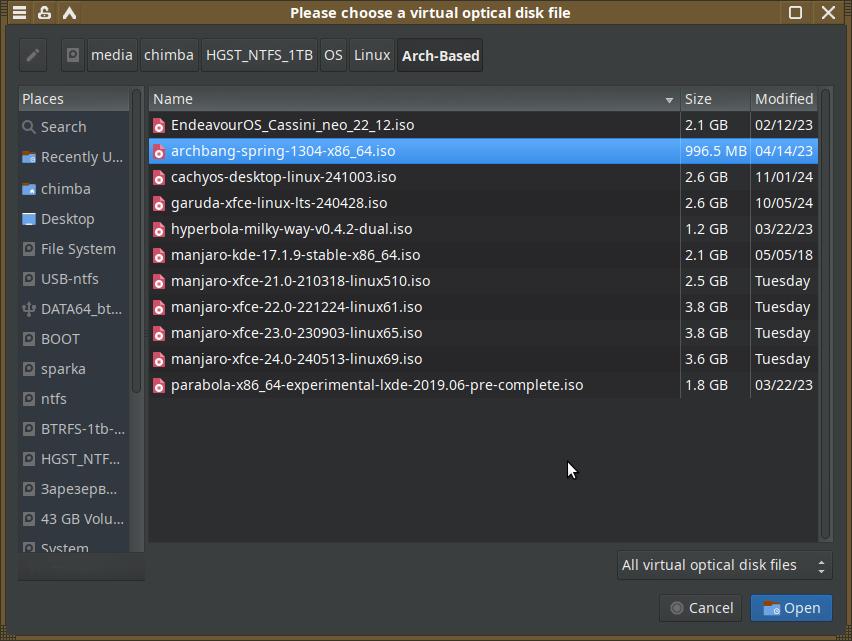The width and height of the screenshot is (852, 641).
Task: Select the Зарезерв... volume
Action: [74, 489]
